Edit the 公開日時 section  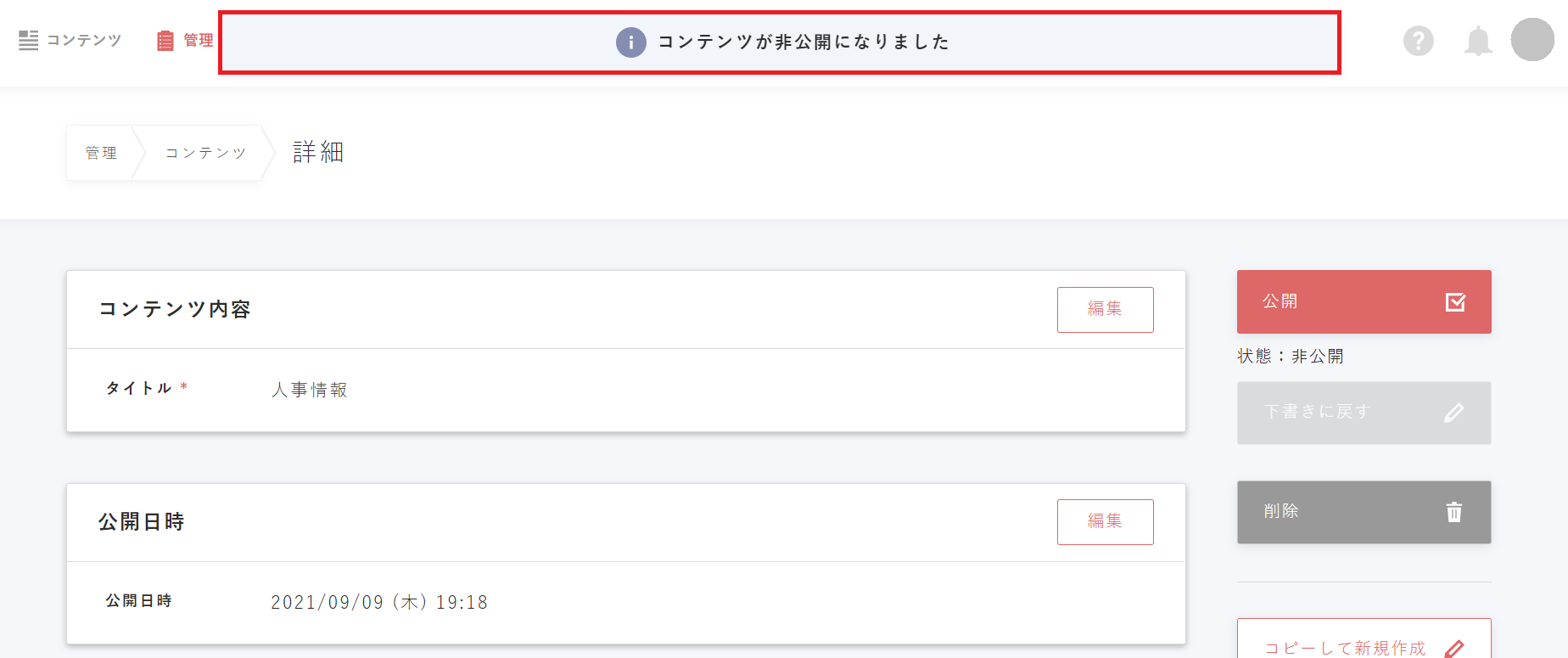coord(1105,522)
